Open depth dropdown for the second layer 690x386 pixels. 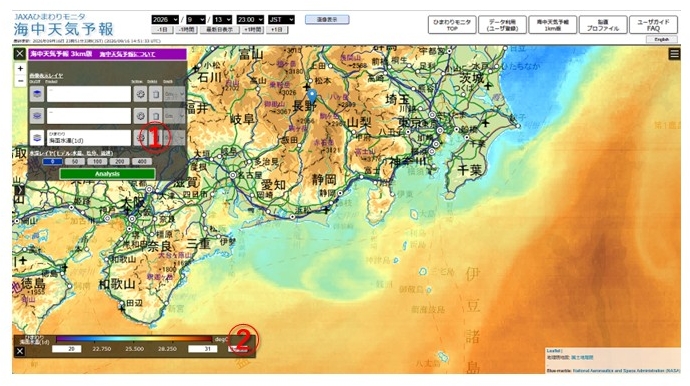[174, 116]
